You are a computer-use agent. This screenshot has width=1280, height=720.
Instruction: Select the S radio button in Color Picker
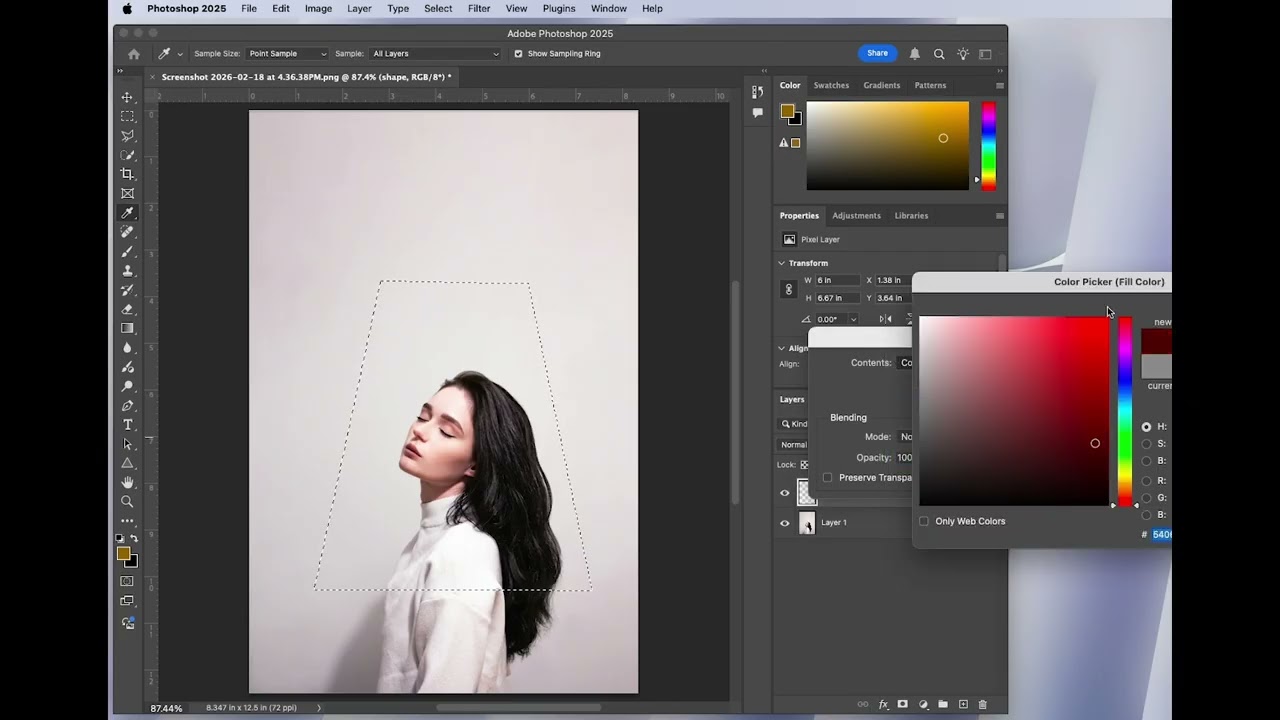(1146, 444)
